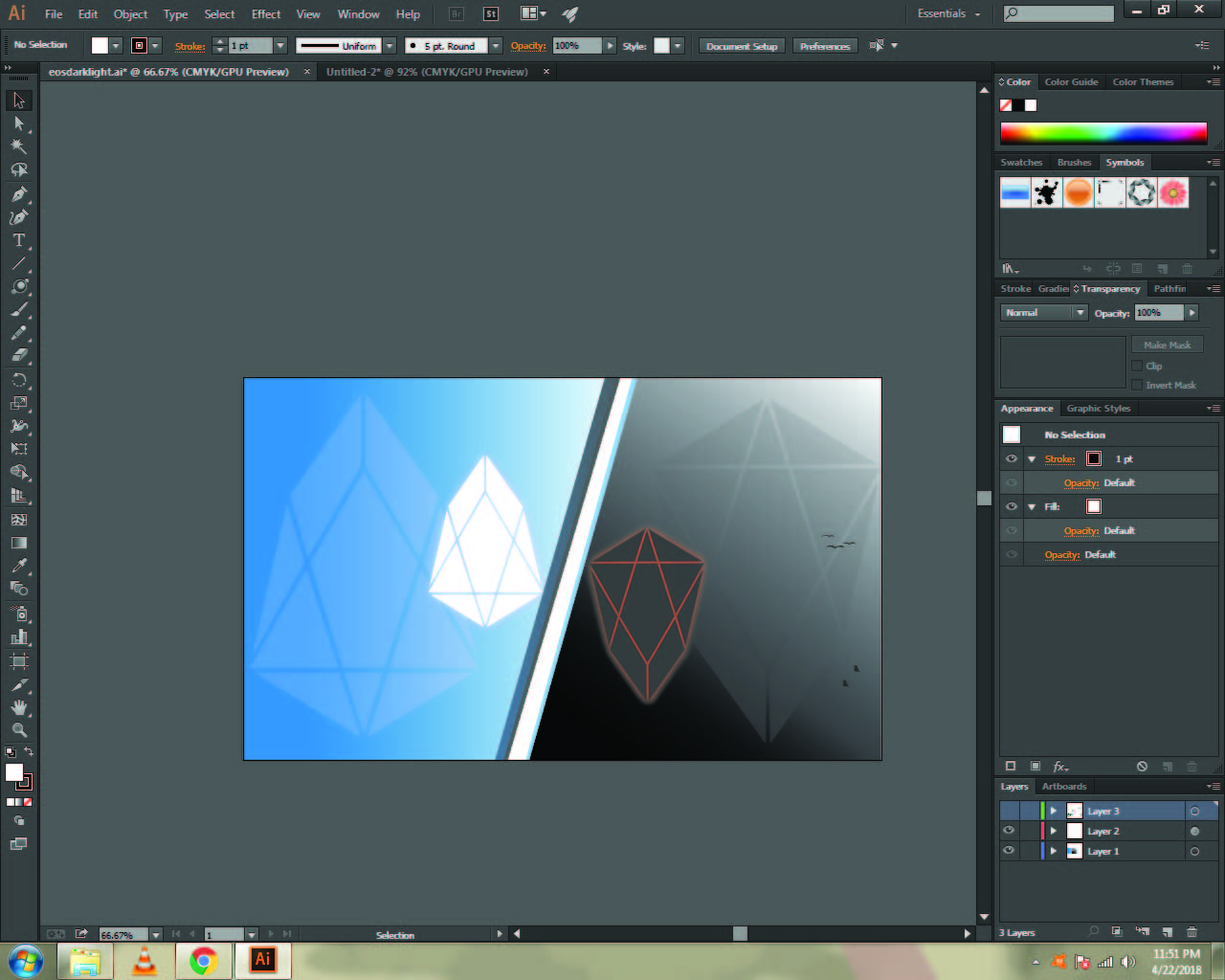Click the ink splatter symbol
Image resolution: width=1225 pixels, height=980 pixels.
point(1047,192)
